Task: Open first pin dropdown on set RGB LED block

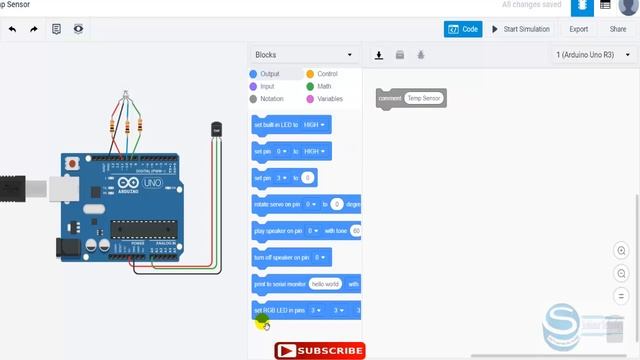Action: pyautogui.click(x=316, y=311)
